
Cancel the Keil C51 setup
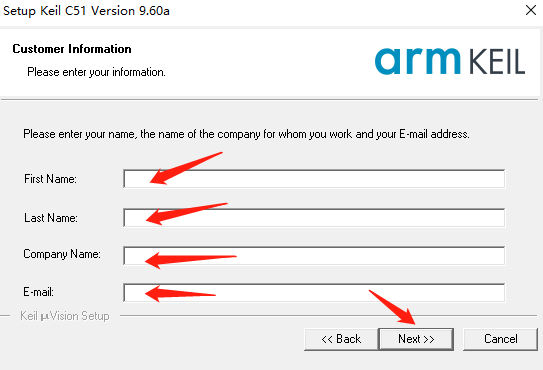(500, 339)
